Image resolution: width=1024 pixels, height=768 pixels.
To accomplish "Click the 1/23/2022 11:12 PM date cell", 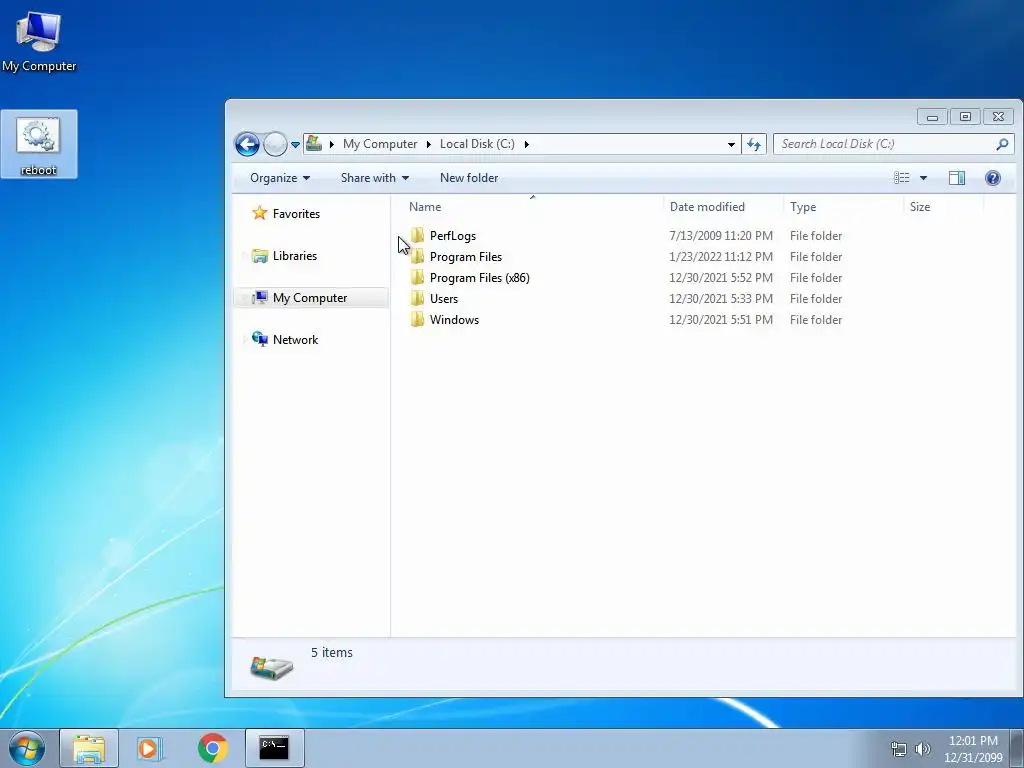I will [720, 257].
